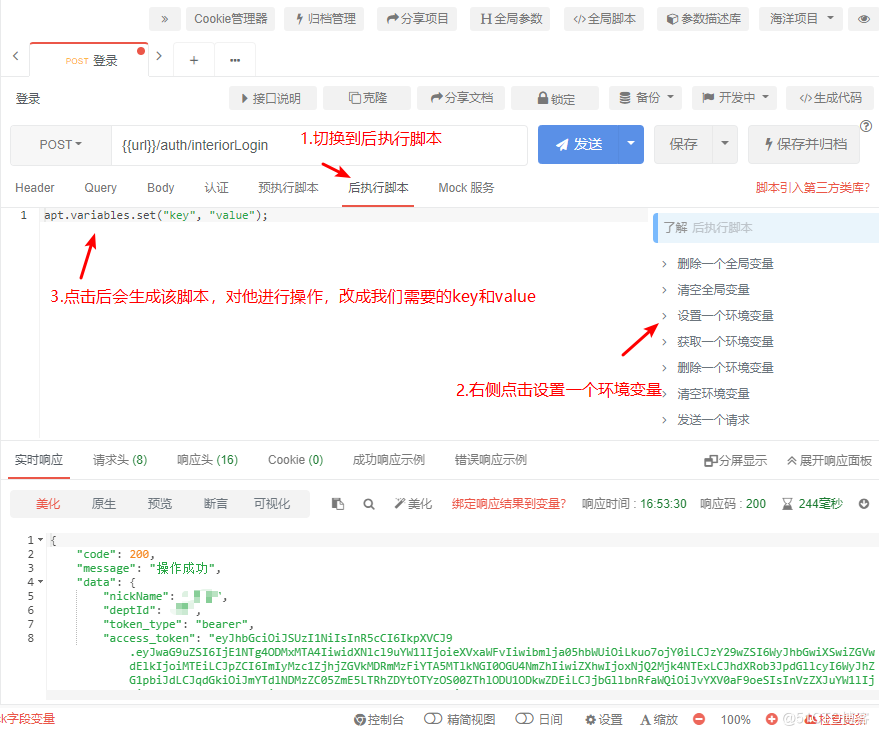Click the 保存 save button
This screenshot has height=735, width=879.
pos(683,145)
